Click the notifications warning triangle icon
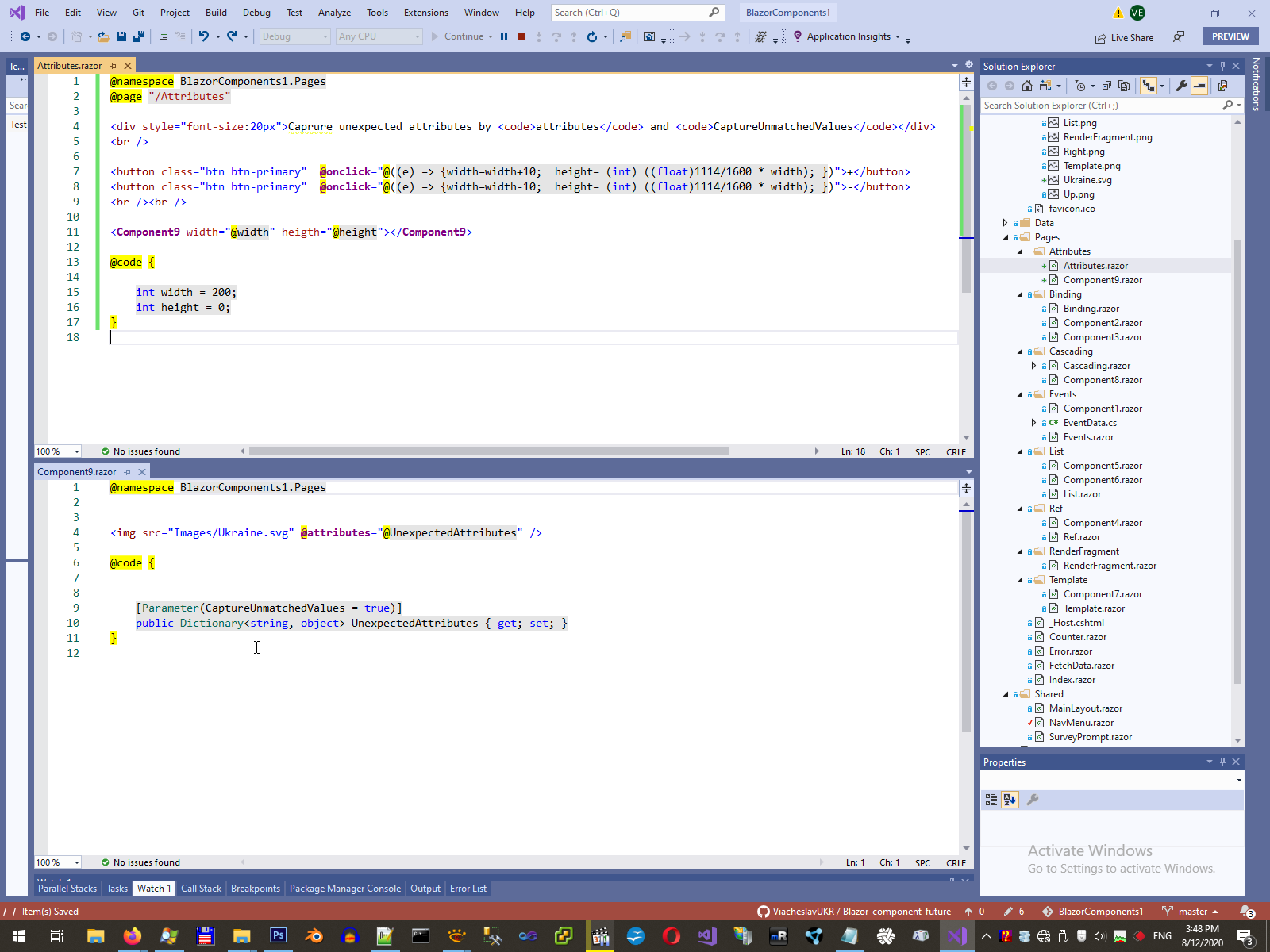Screen dimensions: 1270x952 coord(1118,13)
